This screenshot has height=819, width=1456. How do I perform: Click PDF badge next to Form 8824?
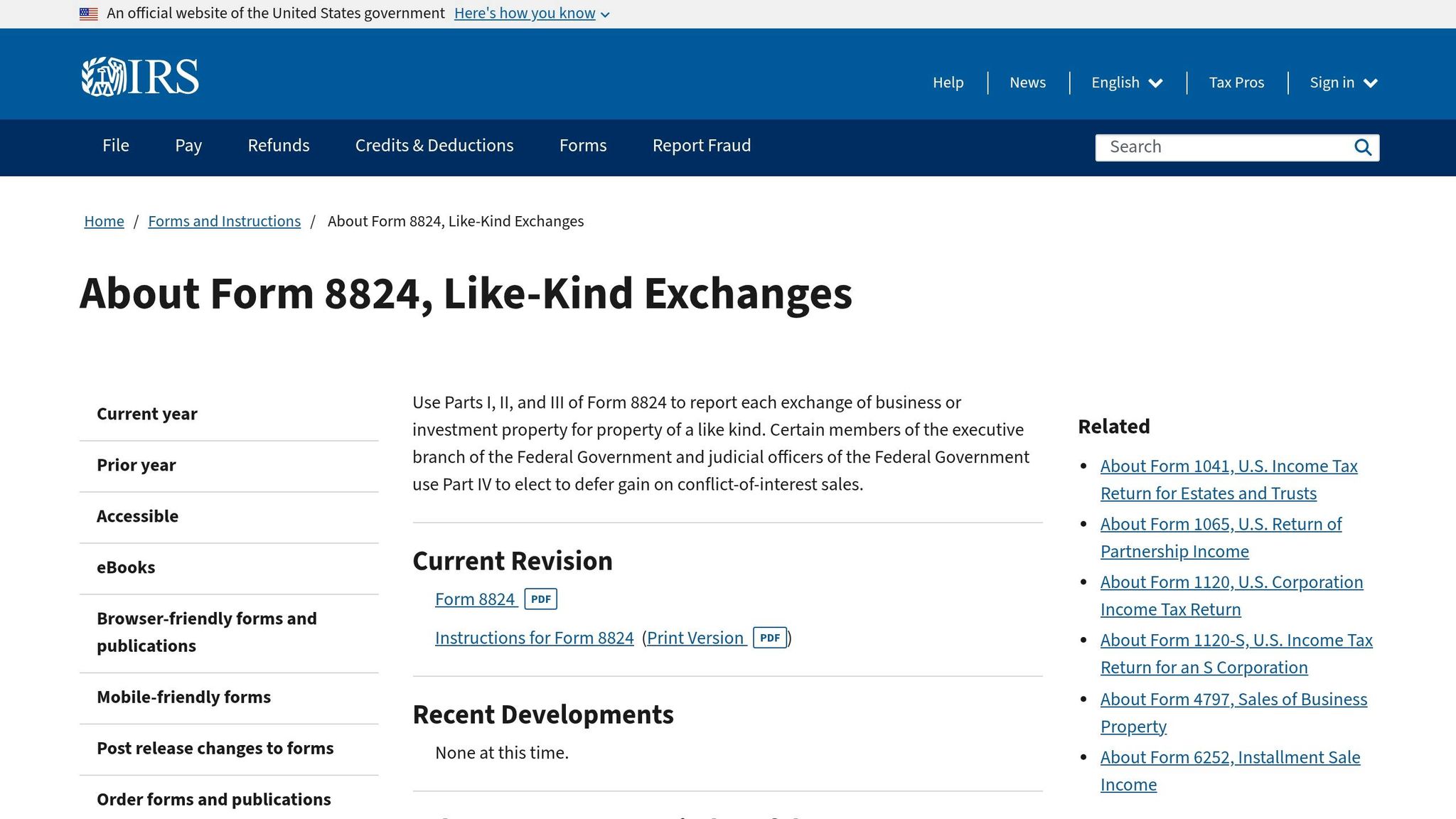click(x=540, y=599)
